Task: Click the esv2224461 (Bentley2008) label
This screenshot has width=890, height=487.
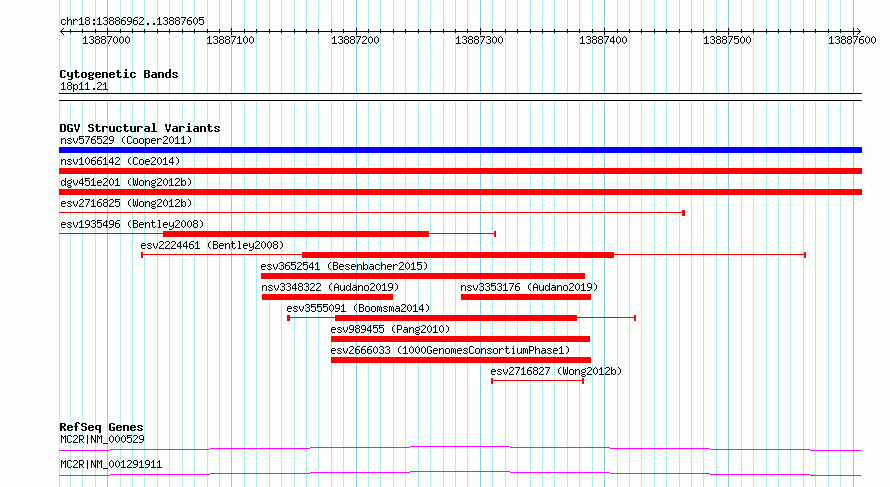Action: pyautogui.click(x=212, y=245)
